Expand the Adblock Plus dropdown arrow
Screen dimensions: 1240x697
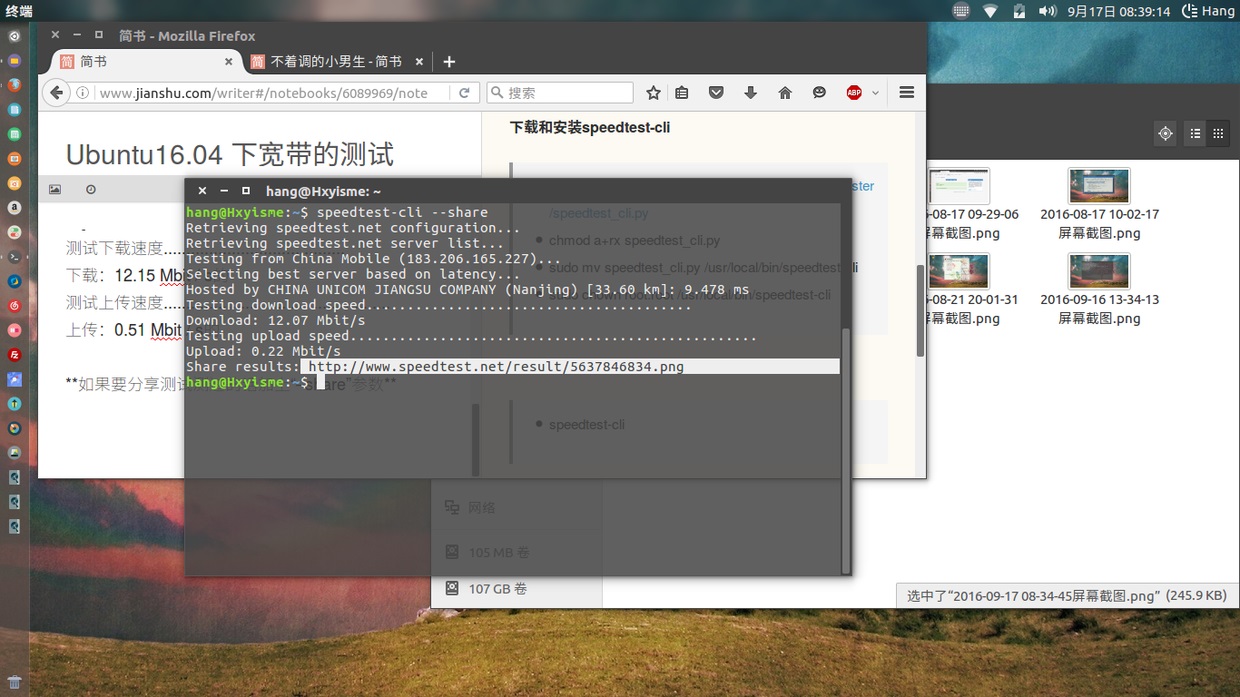(x=875, y=93)
